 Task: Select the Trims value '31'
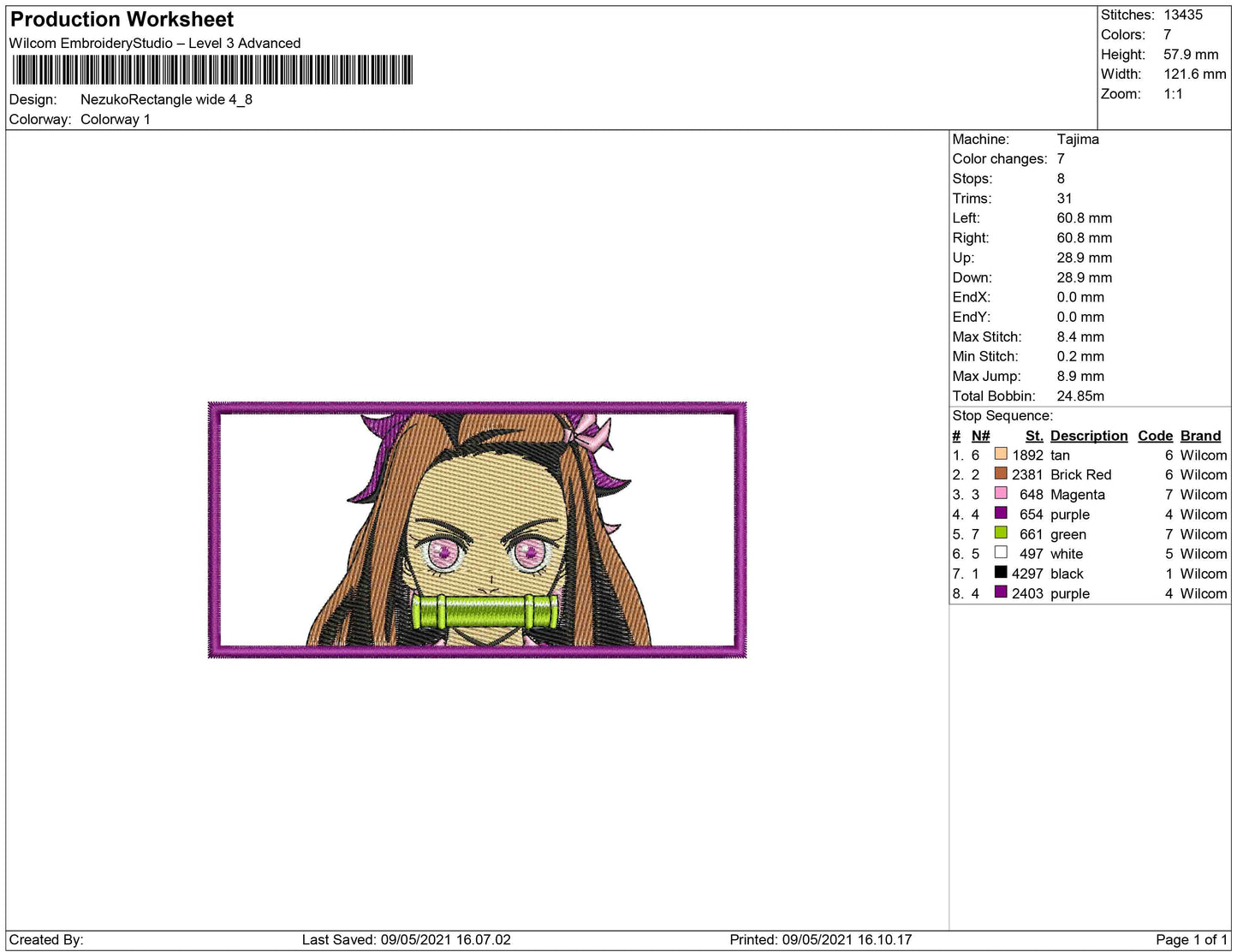1065,199
